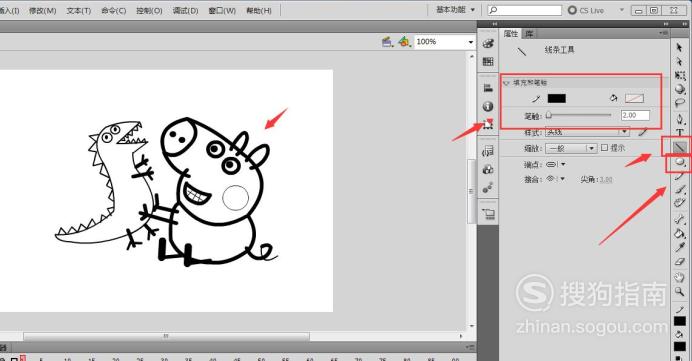Open the Code Snippets panel icon
Viewport: 692px width, 361px height.
point(488,152)
